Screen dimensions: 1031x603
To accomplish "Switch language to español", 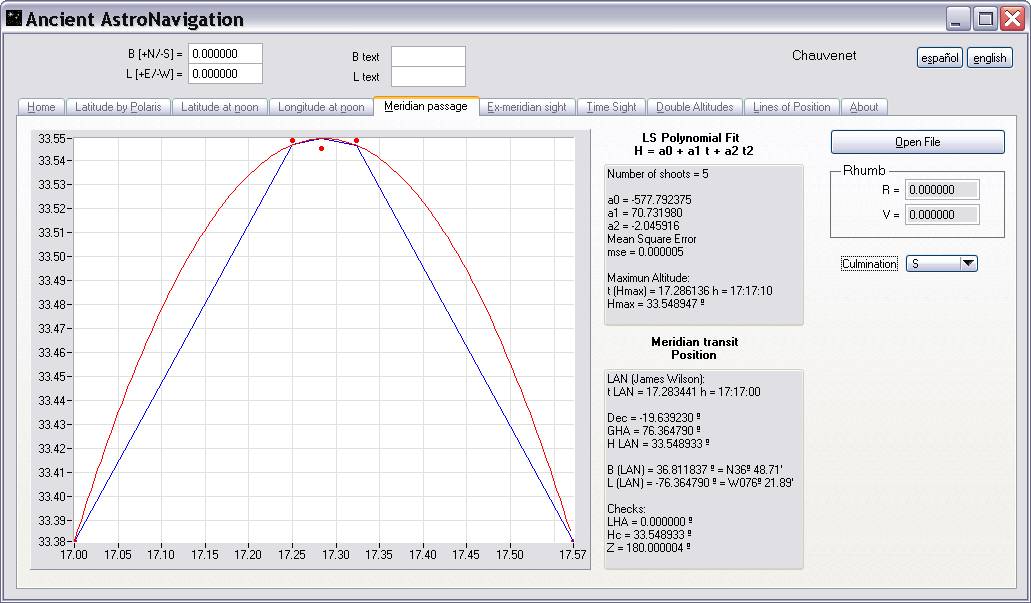I will pyautogui.click(x=939, y=58).
